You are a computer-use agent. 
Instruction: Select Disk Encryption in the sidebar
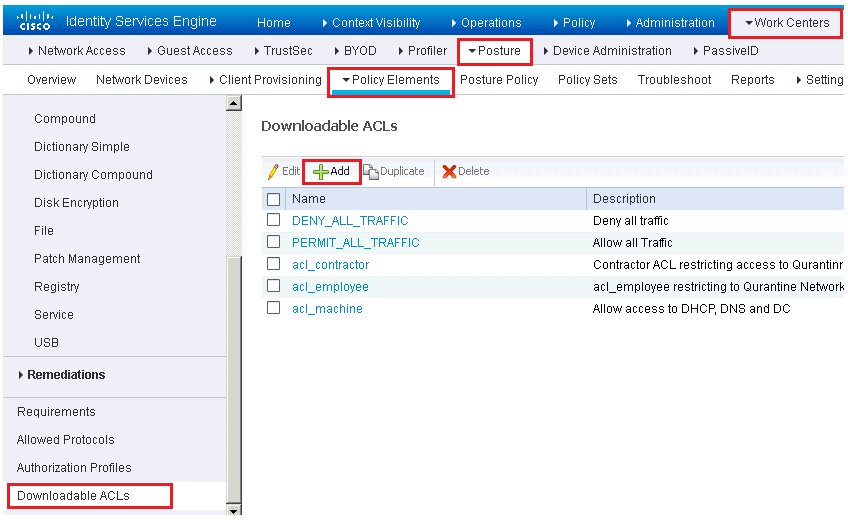(76, 203)
